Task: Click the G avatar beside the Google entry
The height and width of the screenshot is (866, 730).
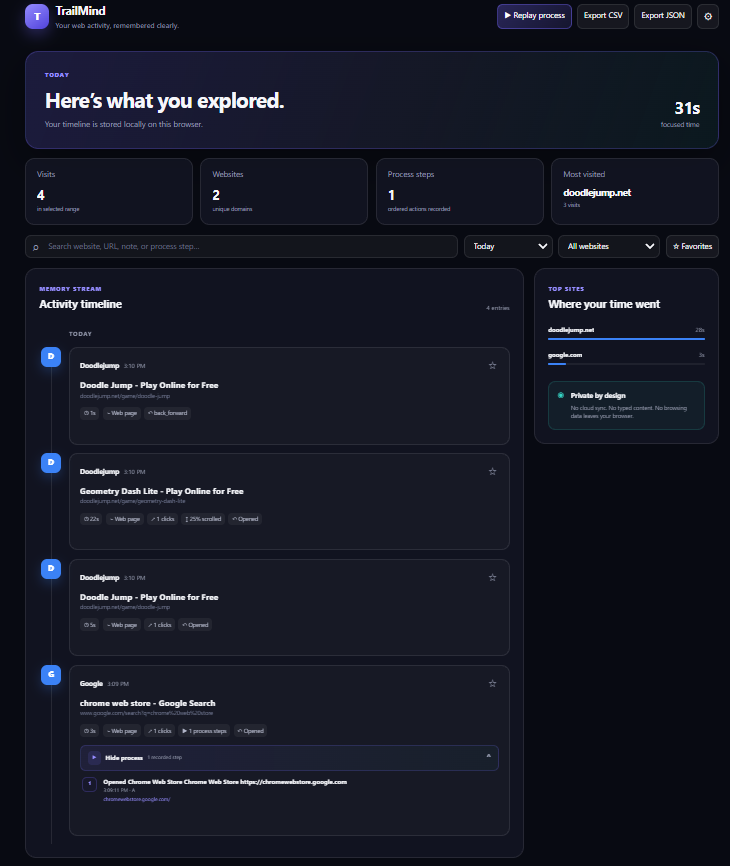Action: pyautogui.click(x=51, y=674)
